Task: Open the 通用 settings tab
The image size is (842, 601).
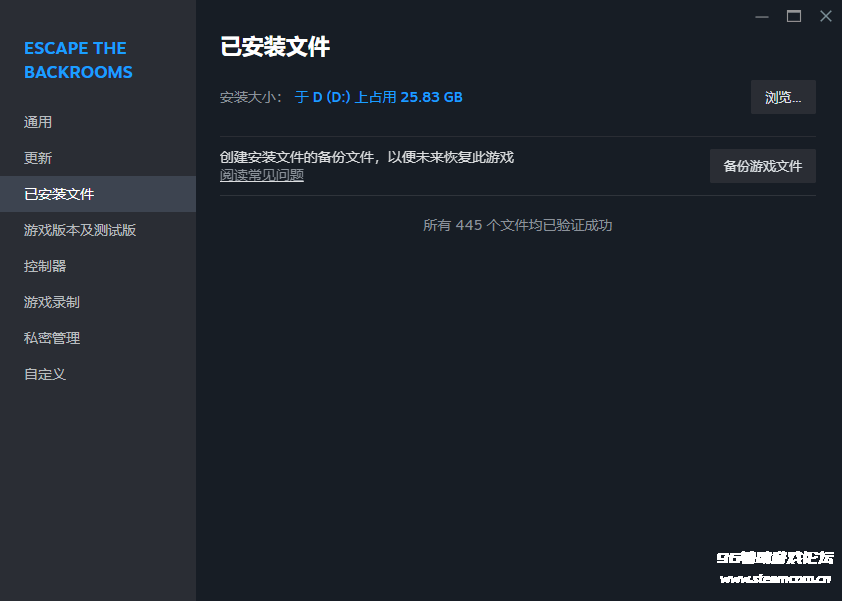Action: (x=98, y=122)
